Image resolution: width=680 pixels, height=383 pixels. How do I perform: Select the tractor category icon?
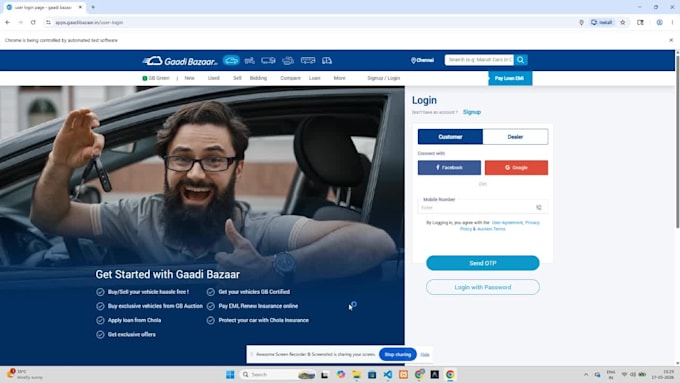[x=249, y=61]
